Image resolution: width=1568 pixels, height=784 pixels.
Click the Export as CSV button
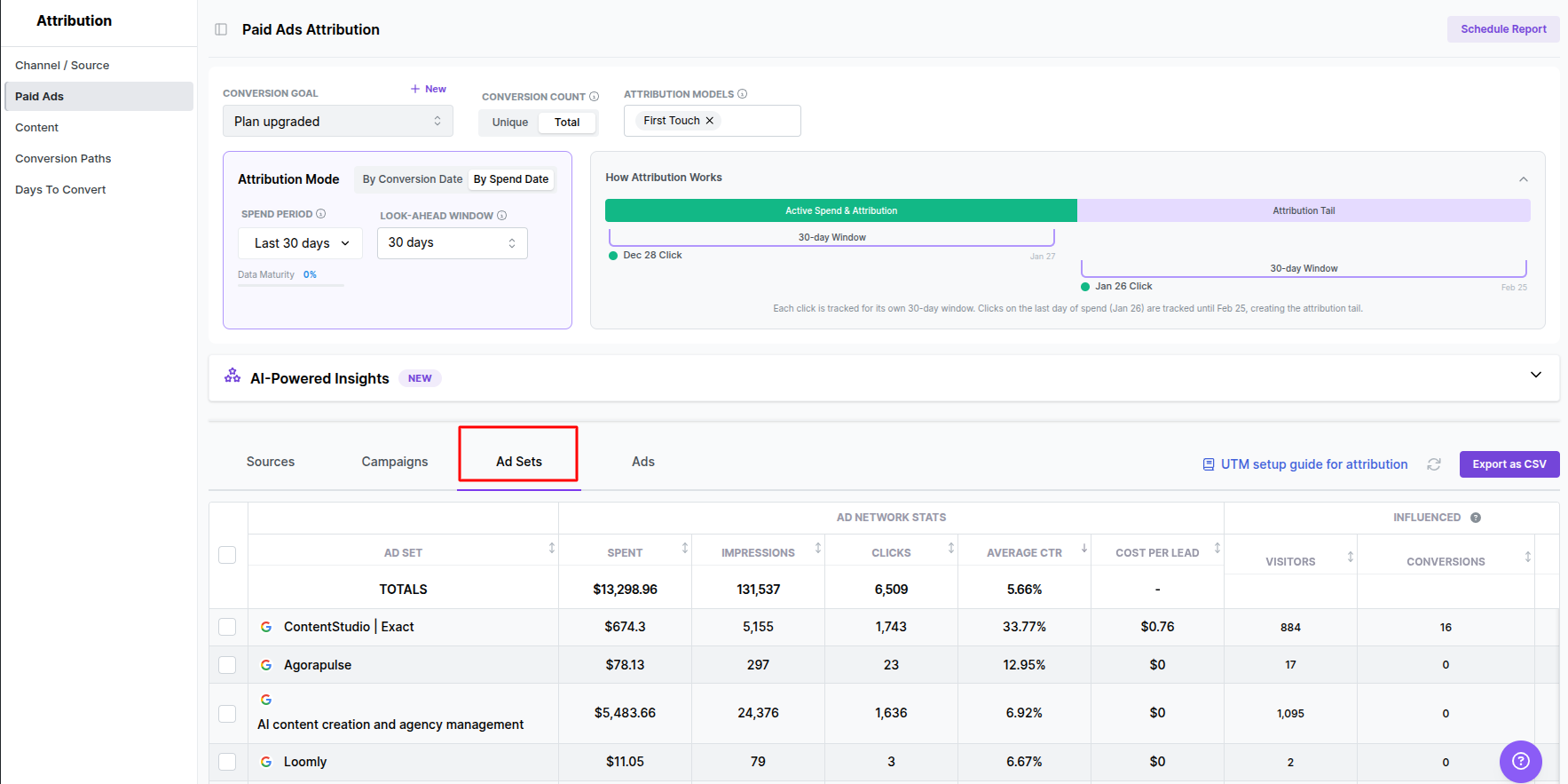point(1509,464)
